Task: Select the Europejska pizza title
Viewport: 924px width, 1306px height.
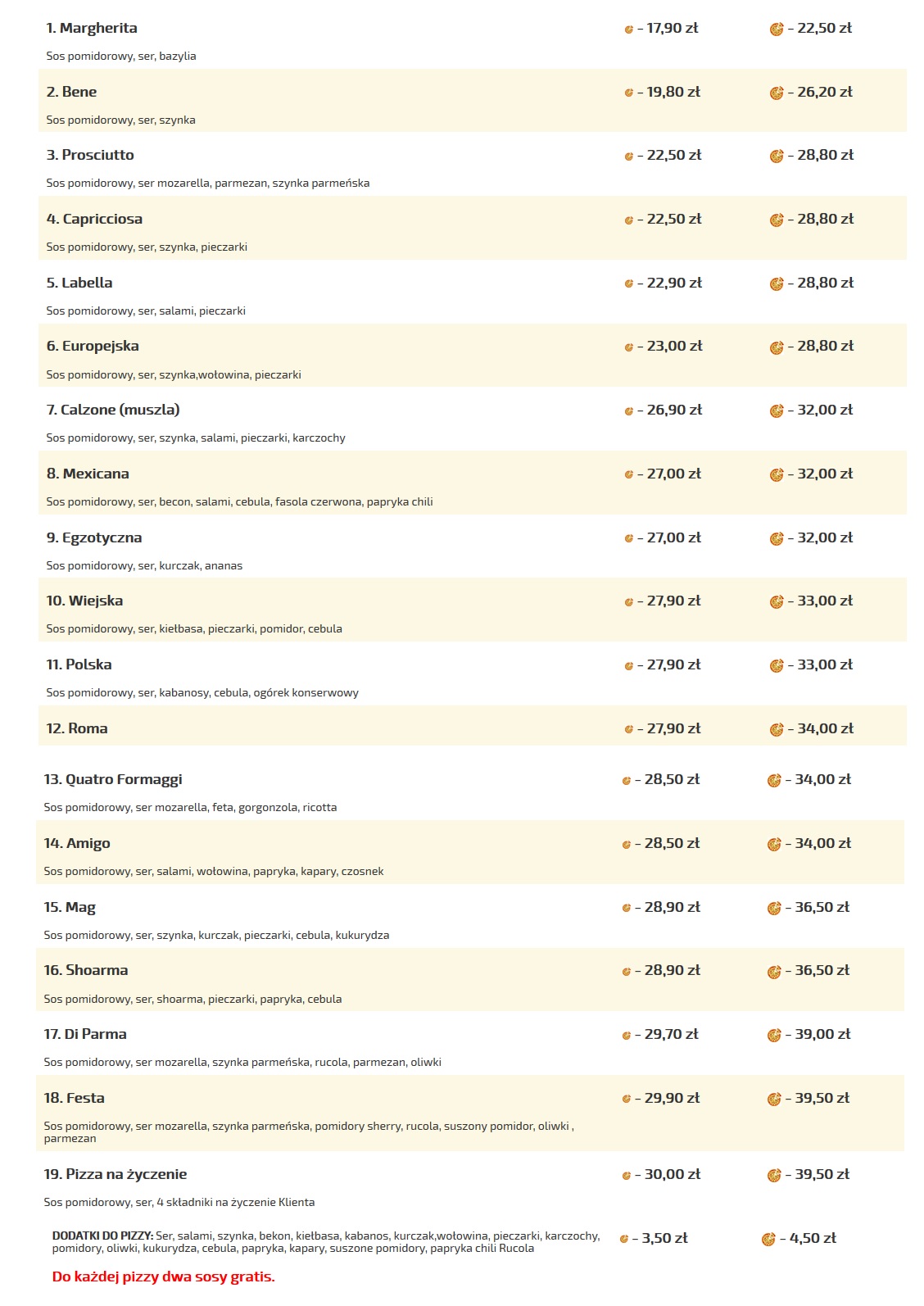Action: tap(93, 346)
